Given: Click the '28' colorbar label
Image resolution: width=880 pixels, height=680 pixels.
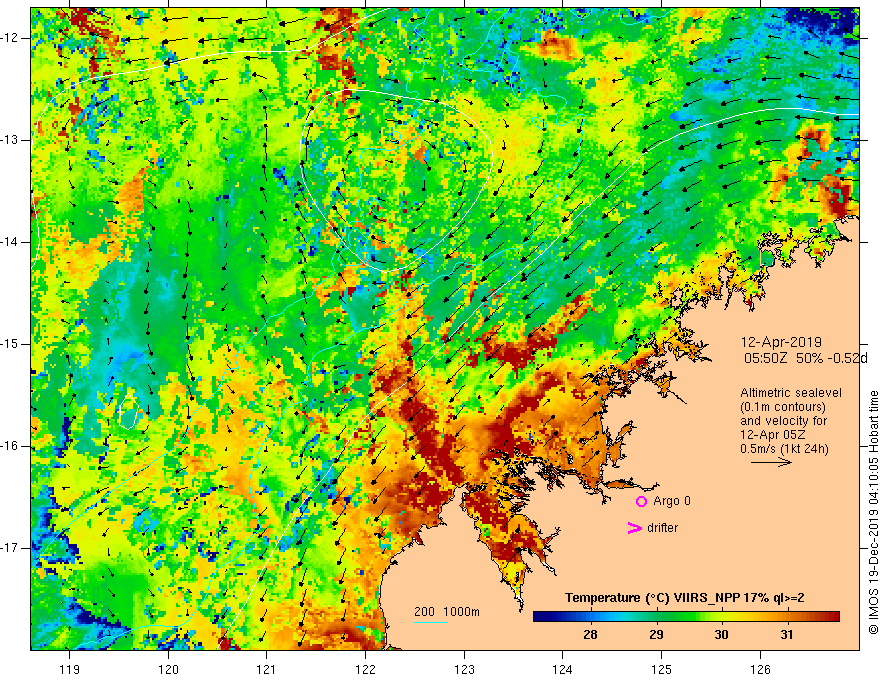Looking at the screenshot, I should pos(590,635).
